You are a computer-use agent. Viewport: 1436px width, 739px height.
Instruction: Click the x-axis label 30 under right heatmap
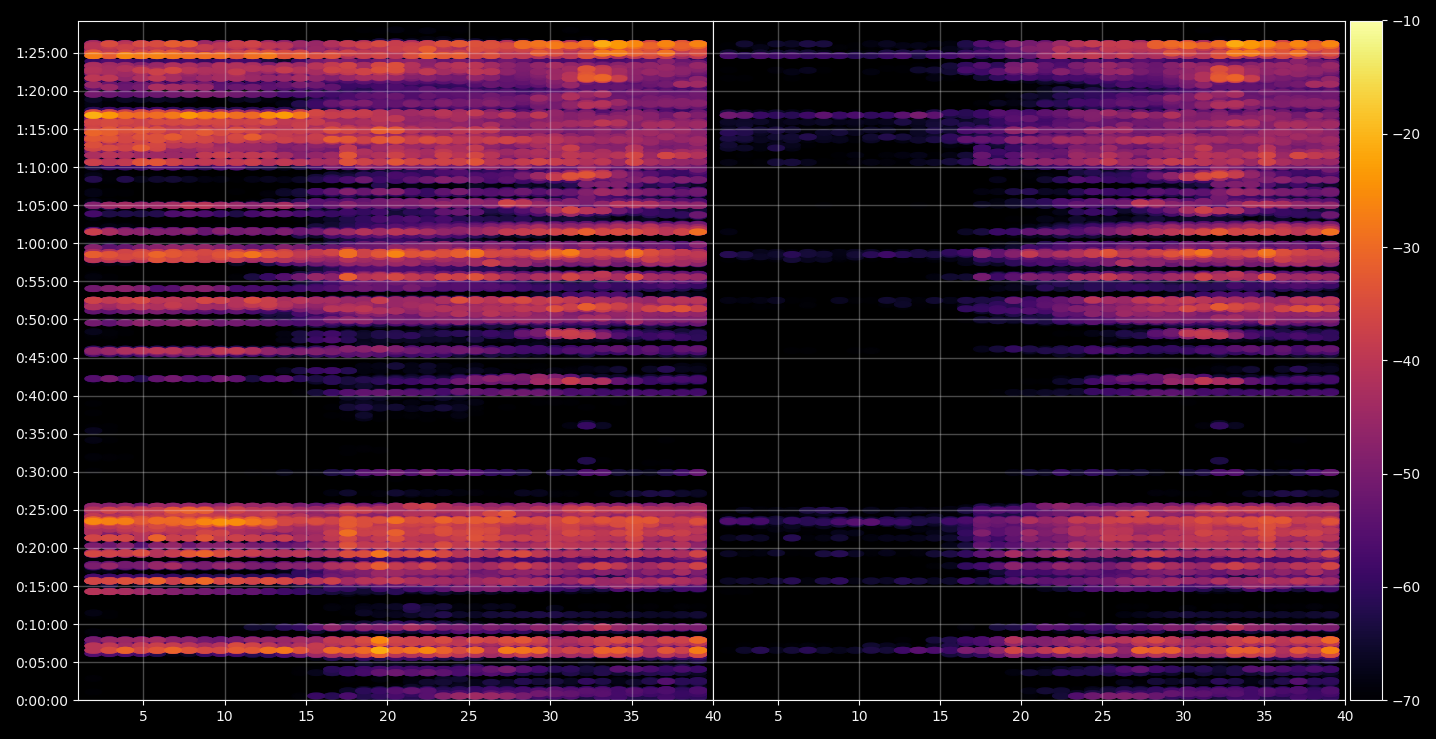point(1183,716)
